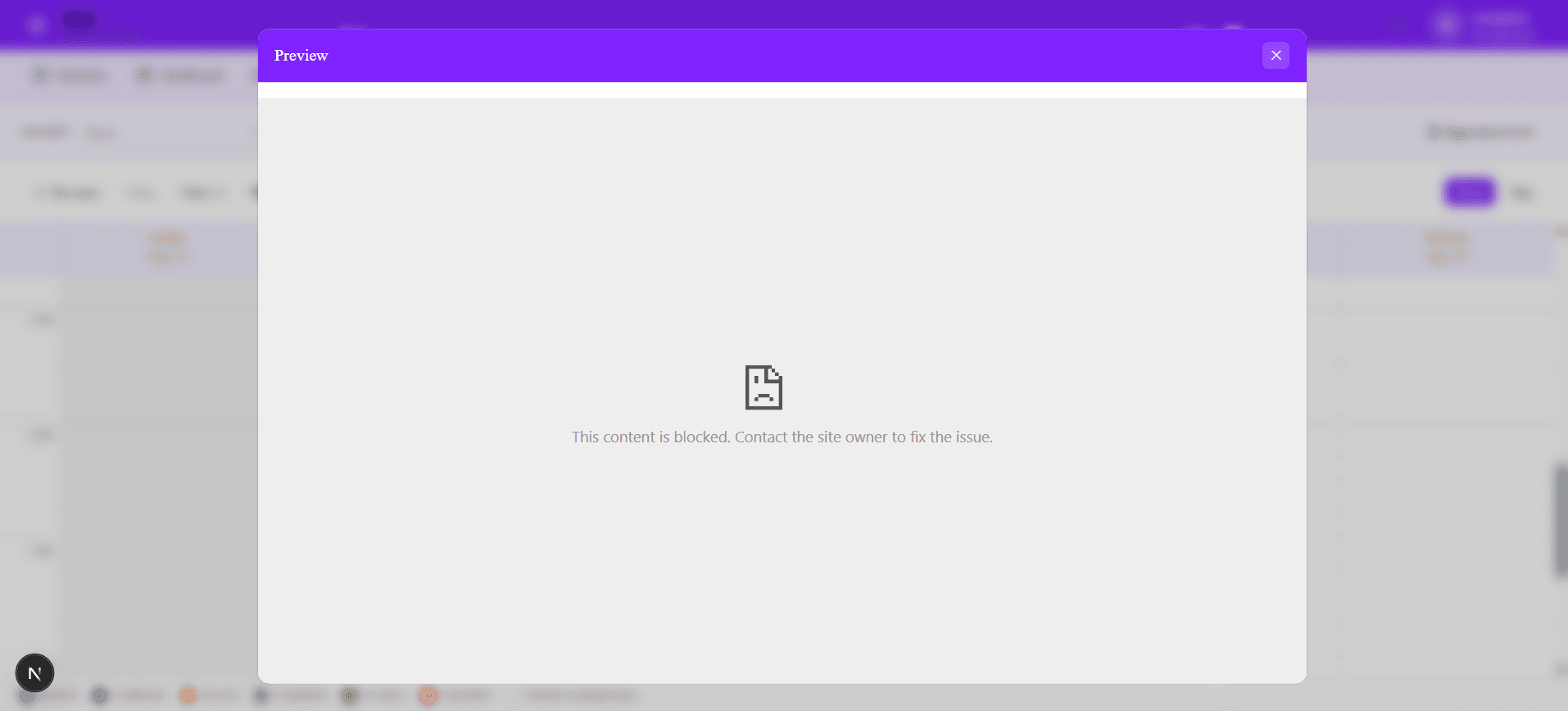
Task: Select first orange legend dot in bottom bar
Action: (188, 695)
